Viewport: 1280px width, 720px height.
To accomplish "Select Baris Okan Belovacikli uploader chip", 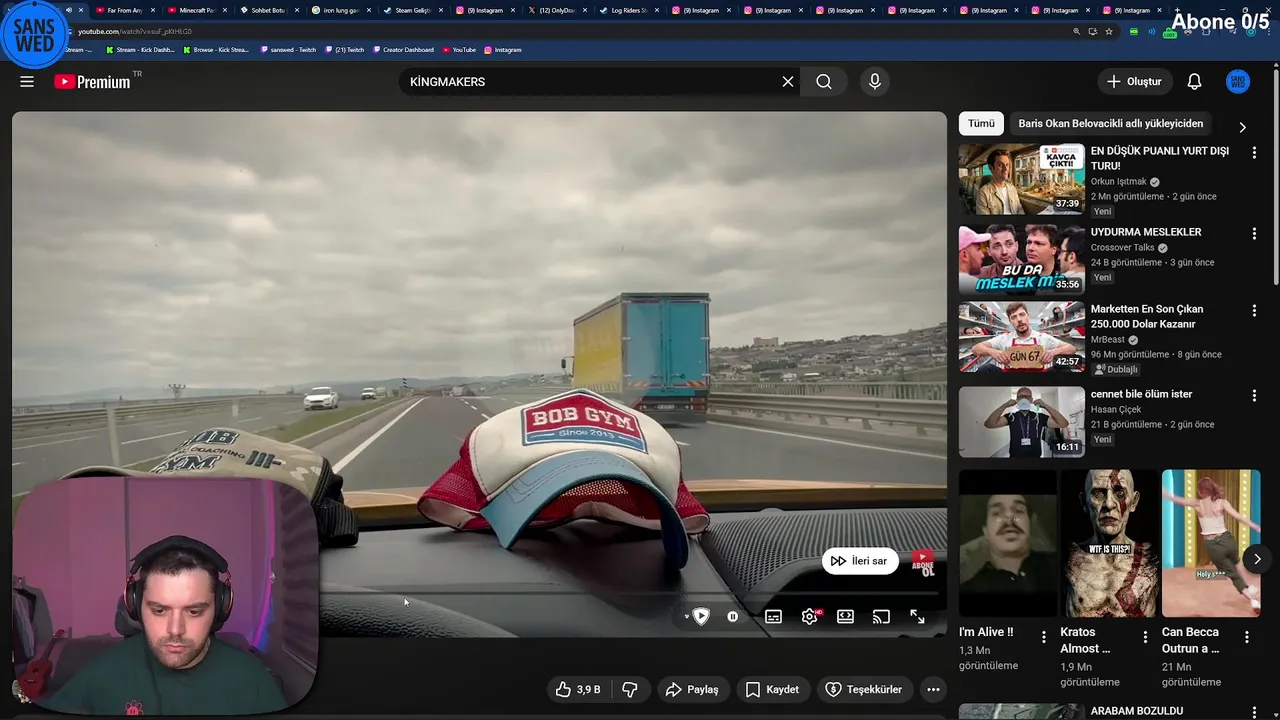I will tap(1110, 123).
